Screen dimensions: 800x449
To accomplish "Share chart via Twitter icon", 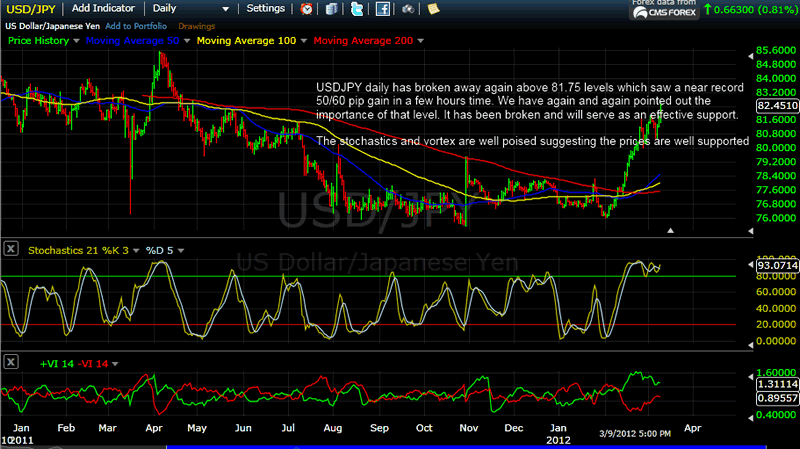I will click(358, 8).
